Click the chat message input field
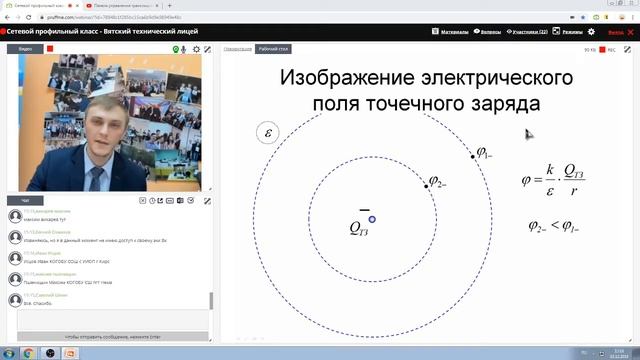This screenshot has width=640, height=360. coord(113,320)
